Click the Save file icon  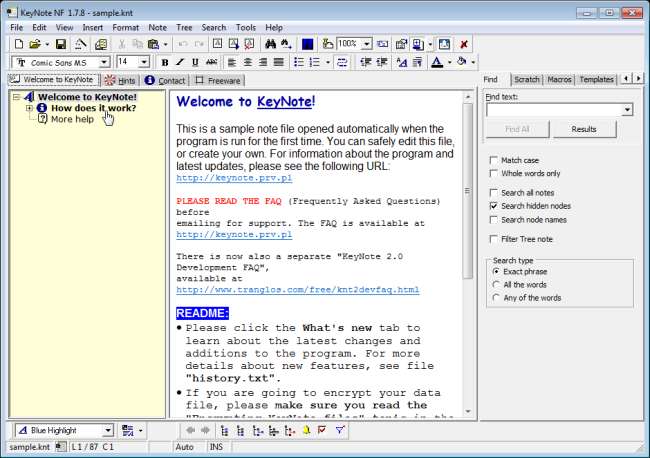61,44
